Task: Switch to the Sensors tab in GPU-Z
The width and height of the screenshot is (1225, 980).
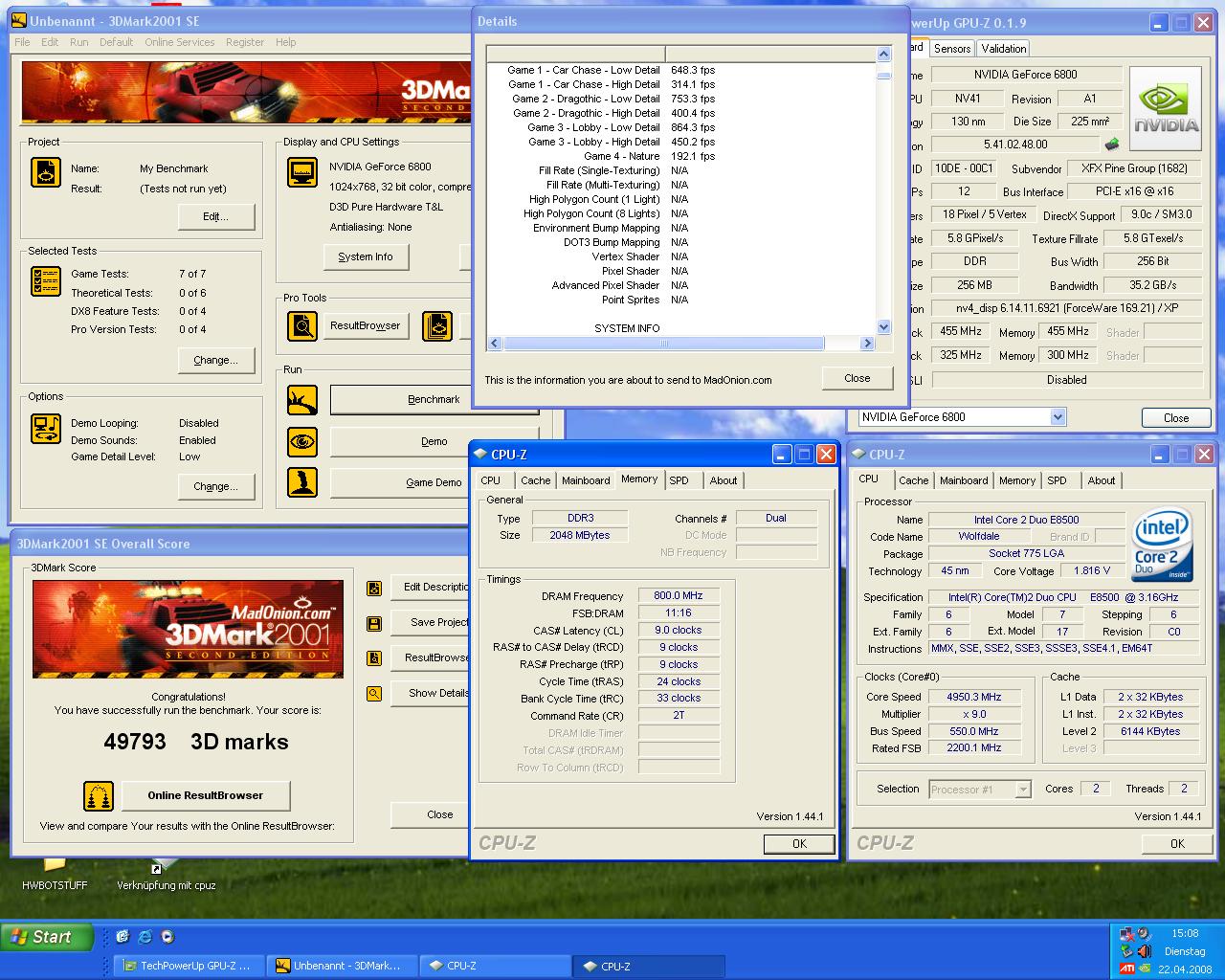Action: [952, 49]
